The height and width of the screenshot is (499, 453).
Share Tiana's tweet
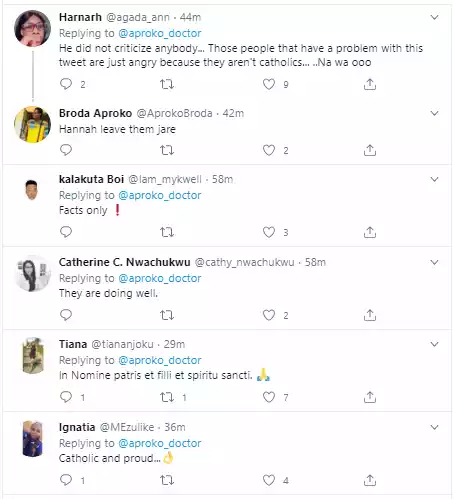point(370,397)
